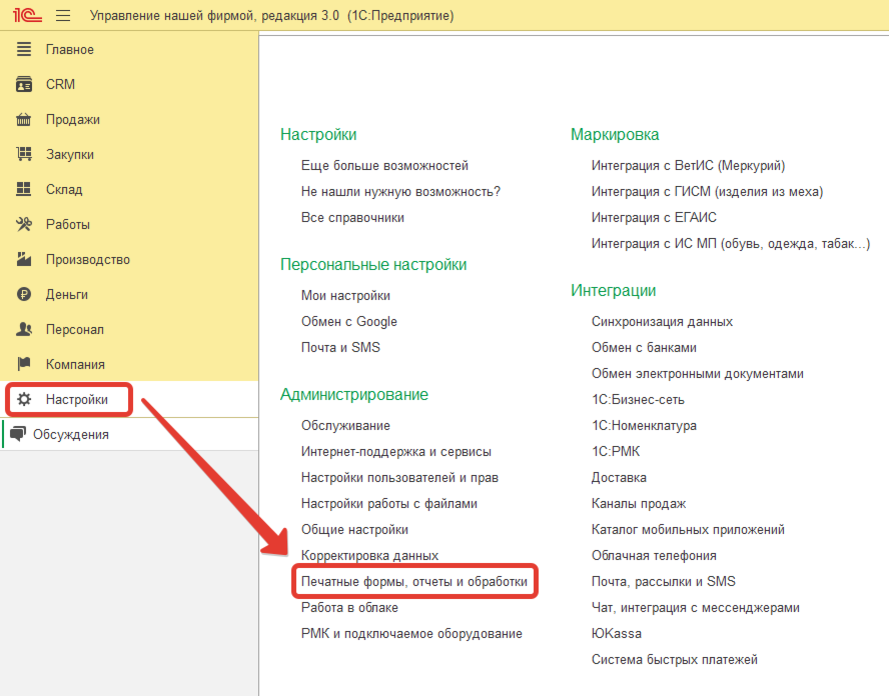Open Почта и SMS settings
The width and height of the screenshot is (889, 696).
(x=340, y=347)
